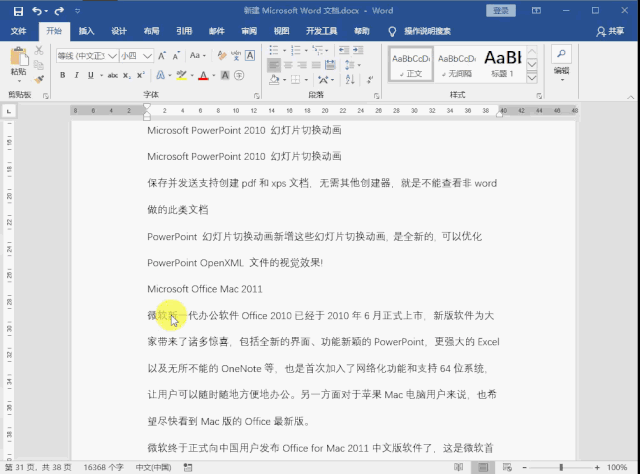Increase font size with the grow font icon
Image resolution: width=640 pixels, height=474 pixels.
pos(162,56)
